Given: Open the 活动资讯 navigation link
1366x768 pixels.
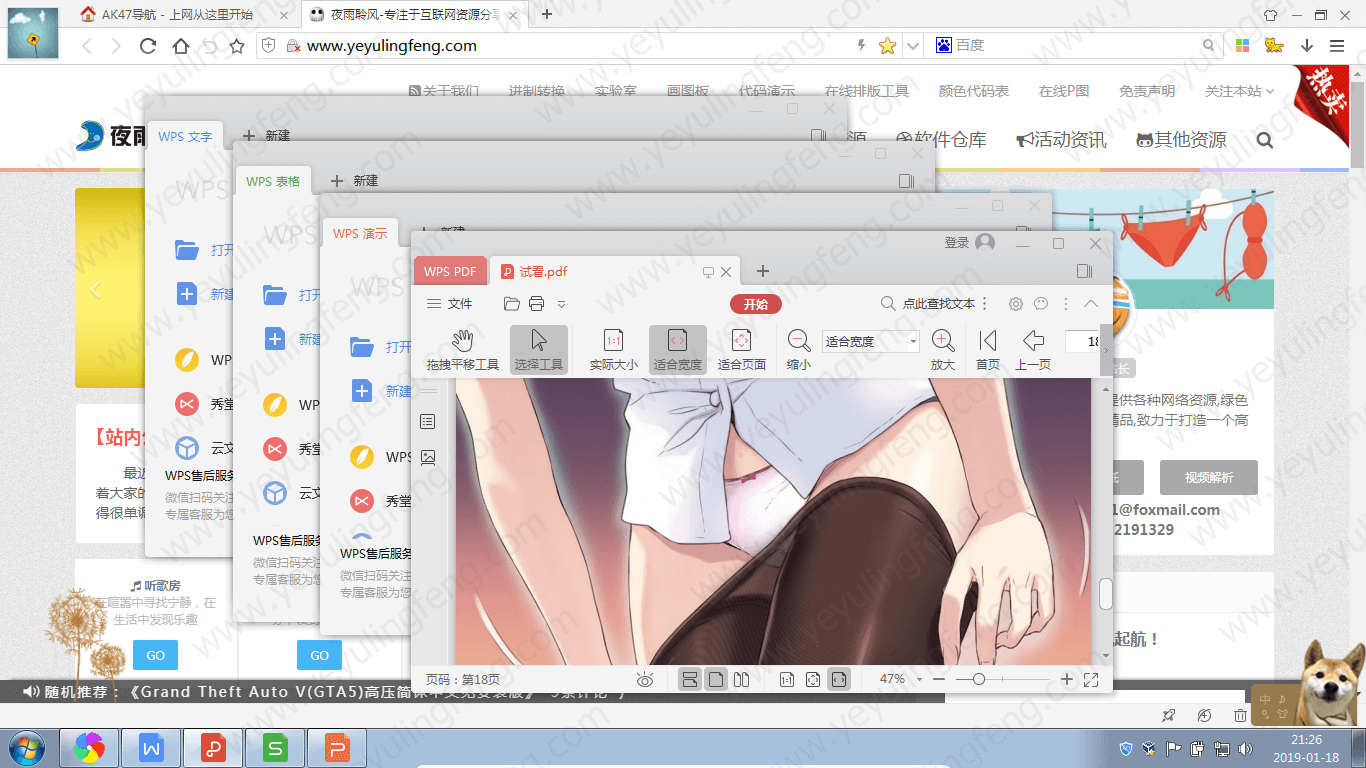Looking at the screenshot, I should point(1061,140).
